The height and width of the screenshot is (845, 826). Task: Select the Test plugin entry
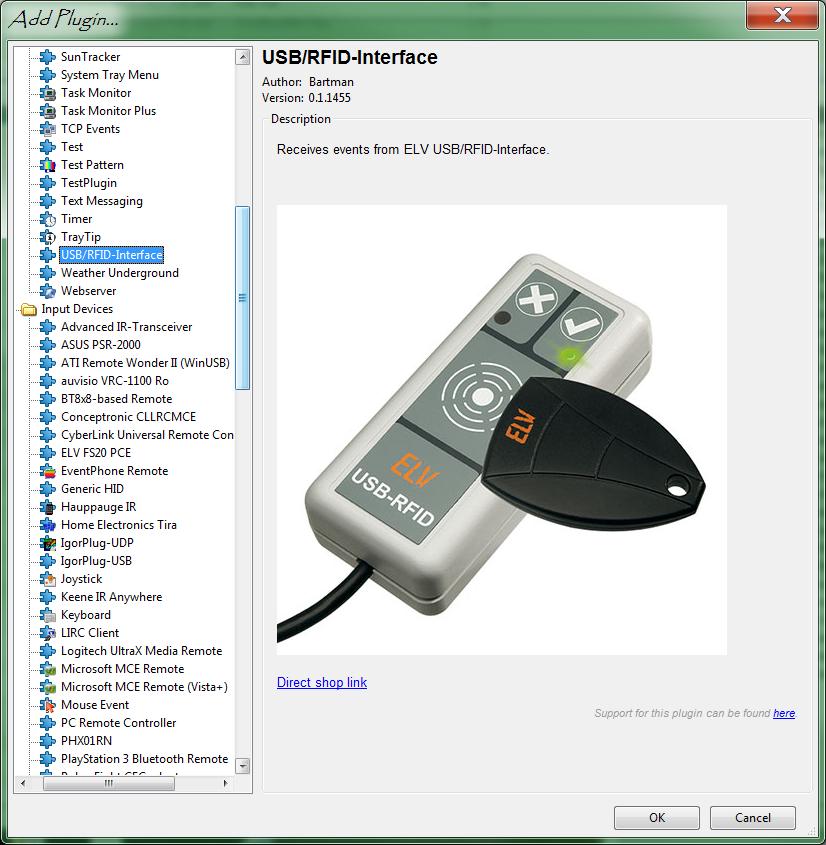pos(72,147)
